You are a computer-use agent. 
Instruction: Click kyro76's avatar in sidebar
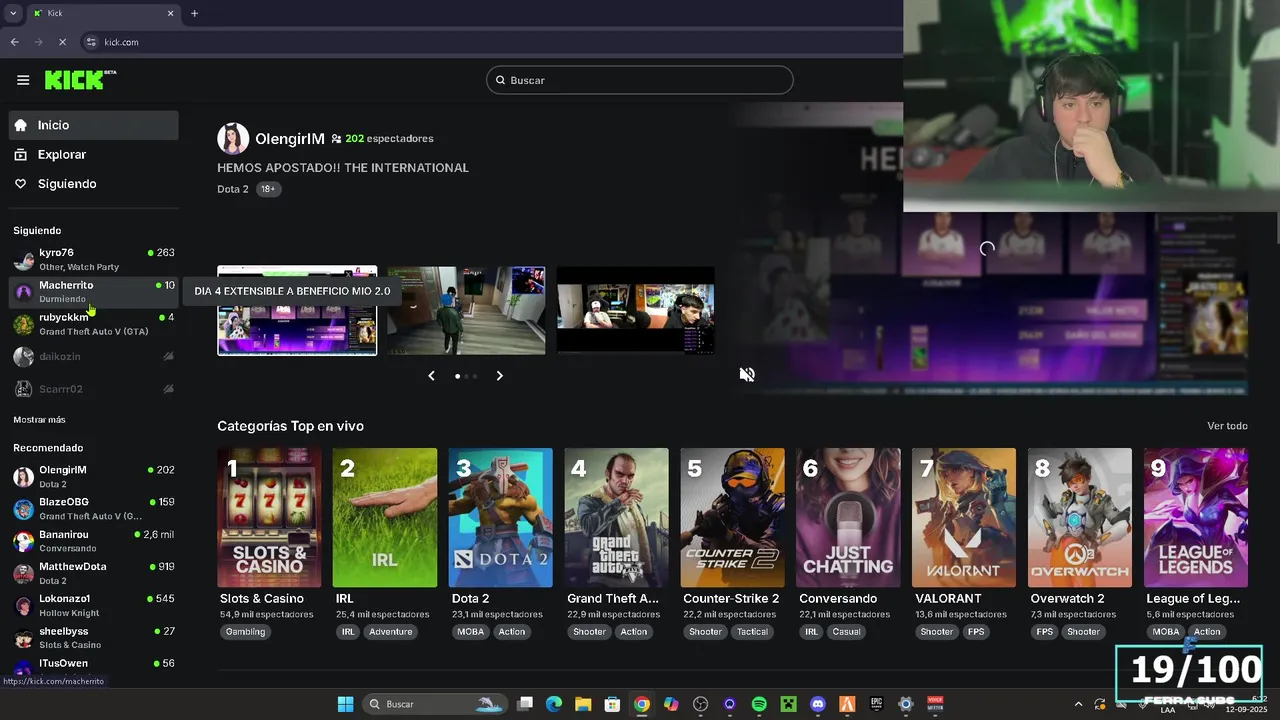click(23, 260)
